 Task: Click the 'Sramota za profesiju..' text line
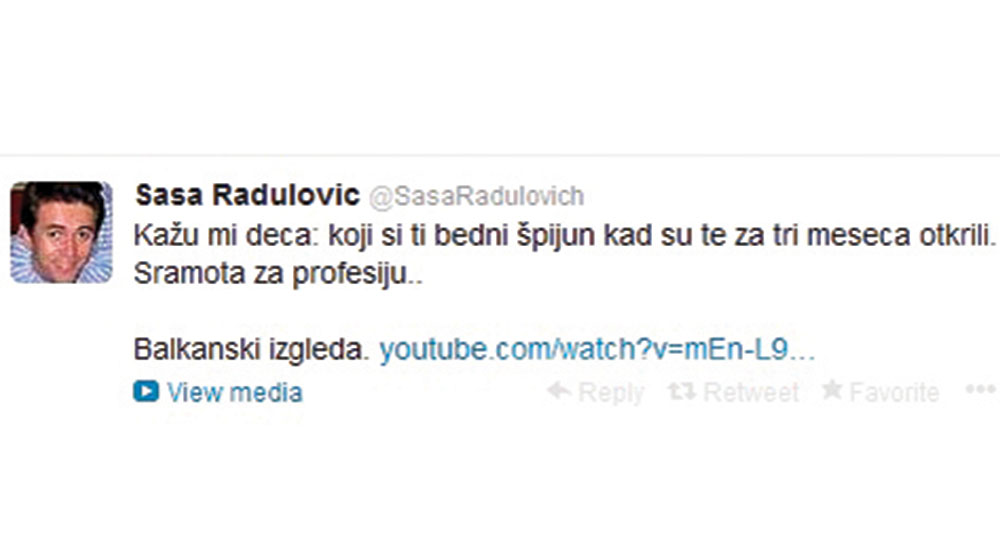(x=278, y=274)
